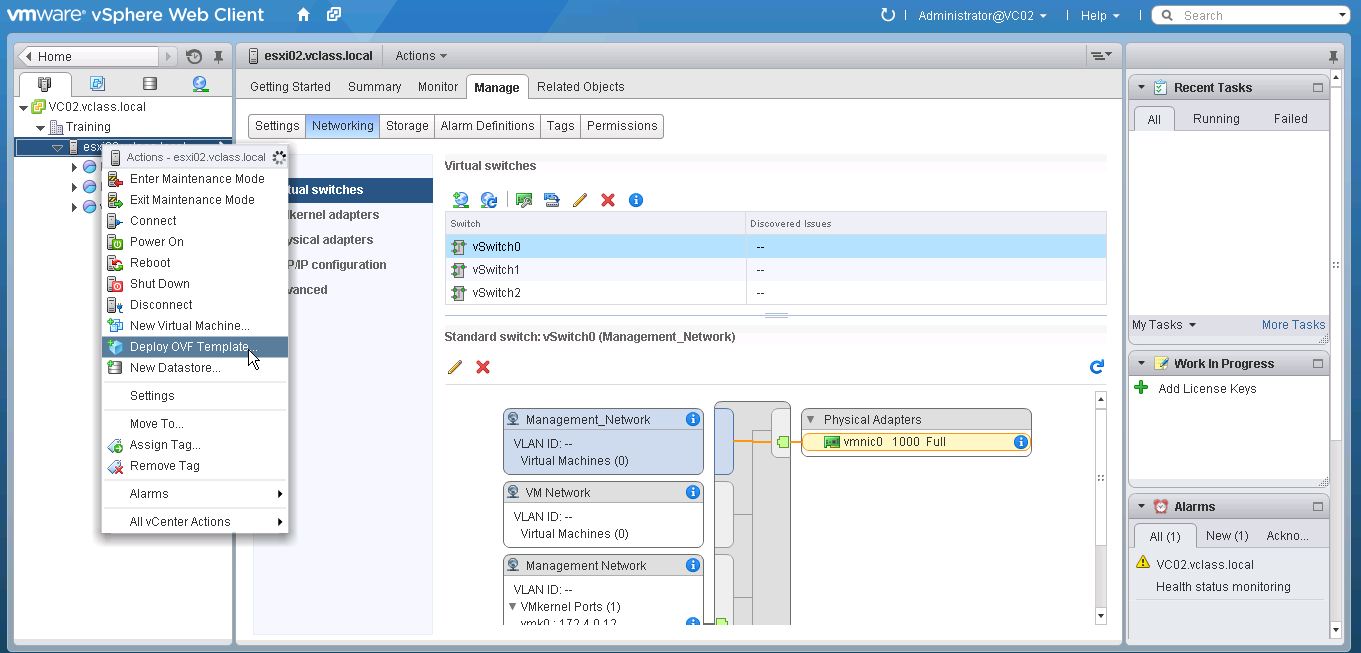This screenshot has height=653, width=1361.
Task: Collapse the VC02.vclass.local tree node
Action: [x=24, y=107]
